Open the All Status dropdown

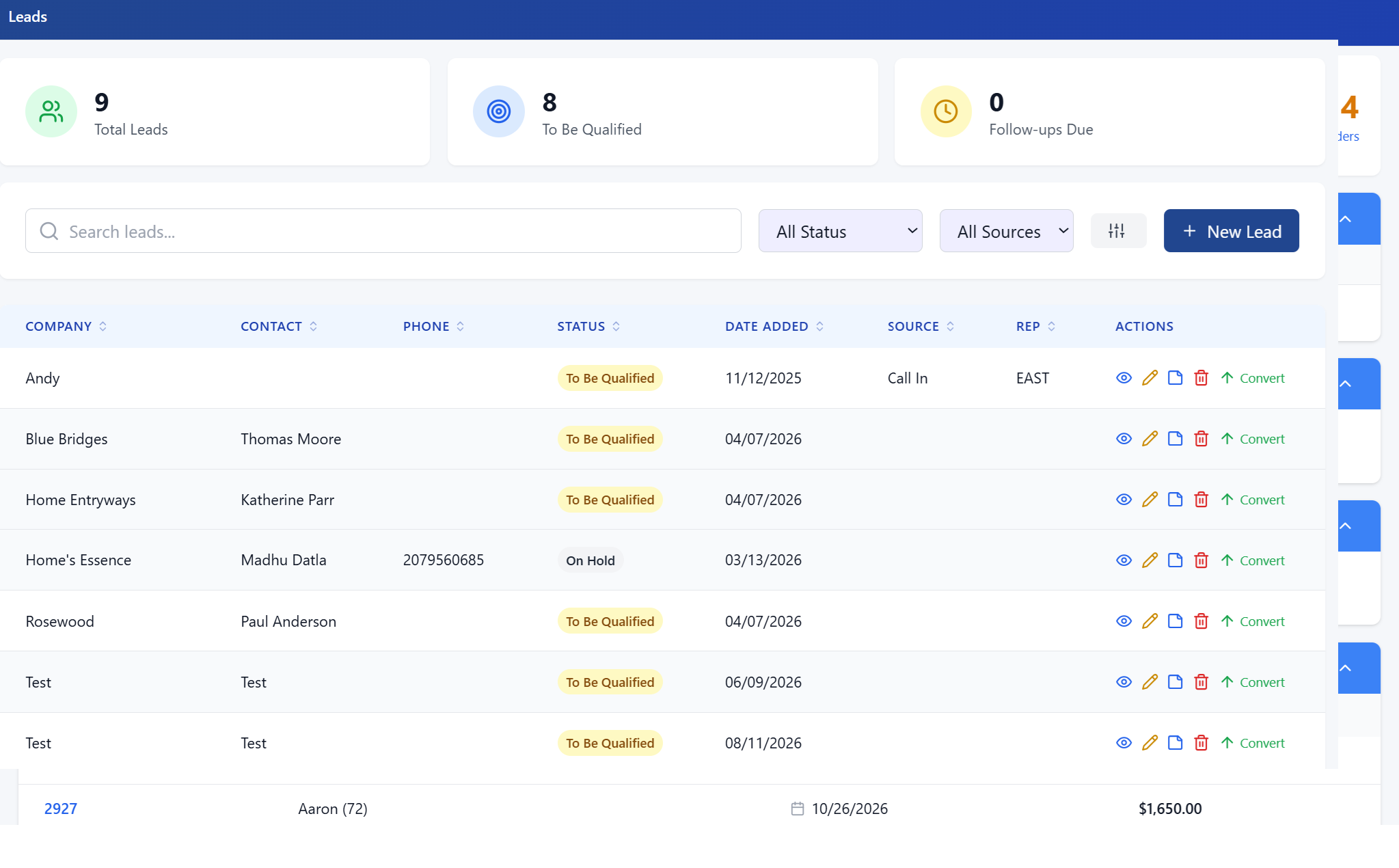(x=840, y=231)
